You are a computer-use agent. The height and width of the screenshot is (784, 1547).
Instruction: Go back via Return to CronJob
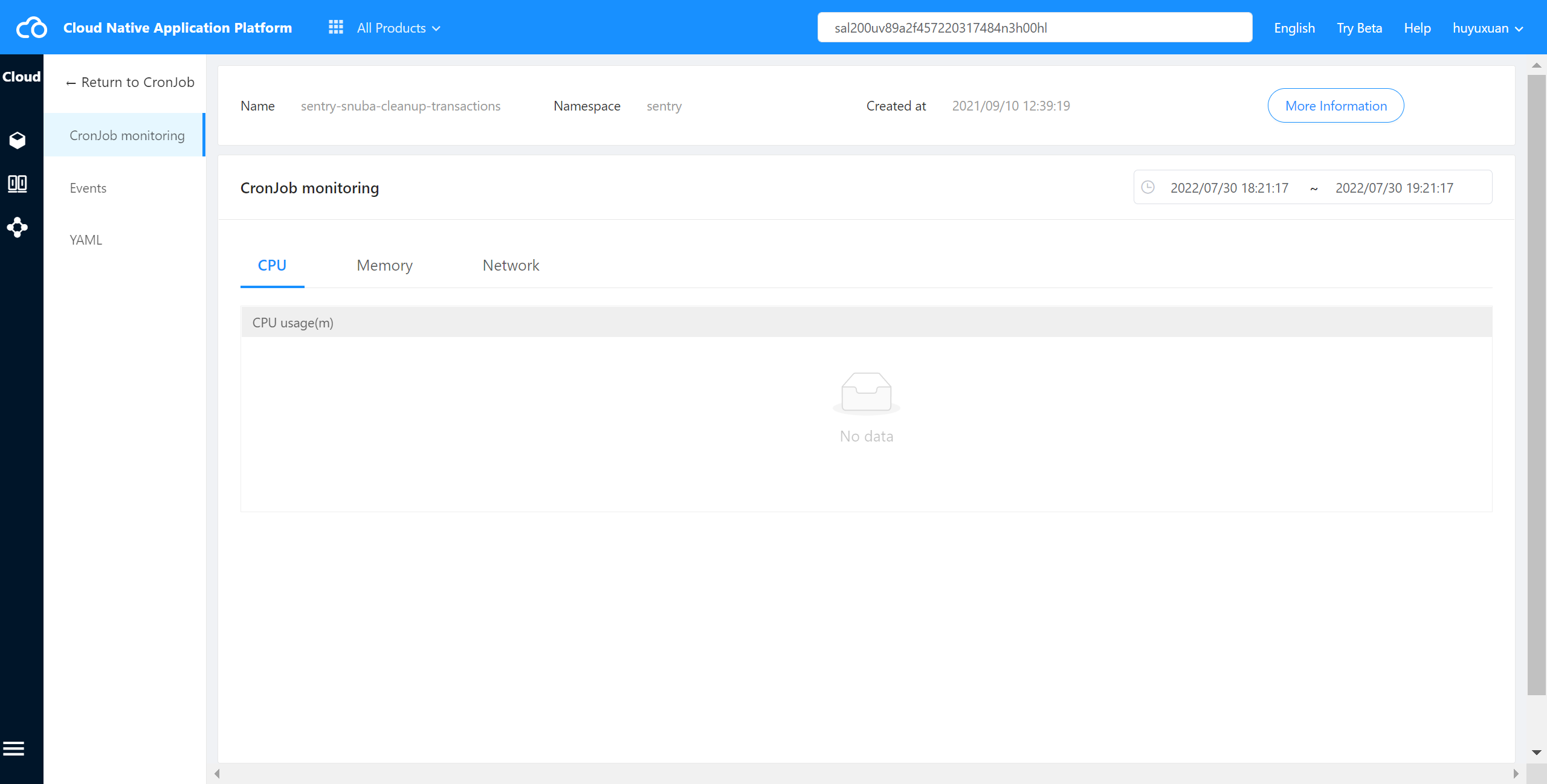coord(130,82)
